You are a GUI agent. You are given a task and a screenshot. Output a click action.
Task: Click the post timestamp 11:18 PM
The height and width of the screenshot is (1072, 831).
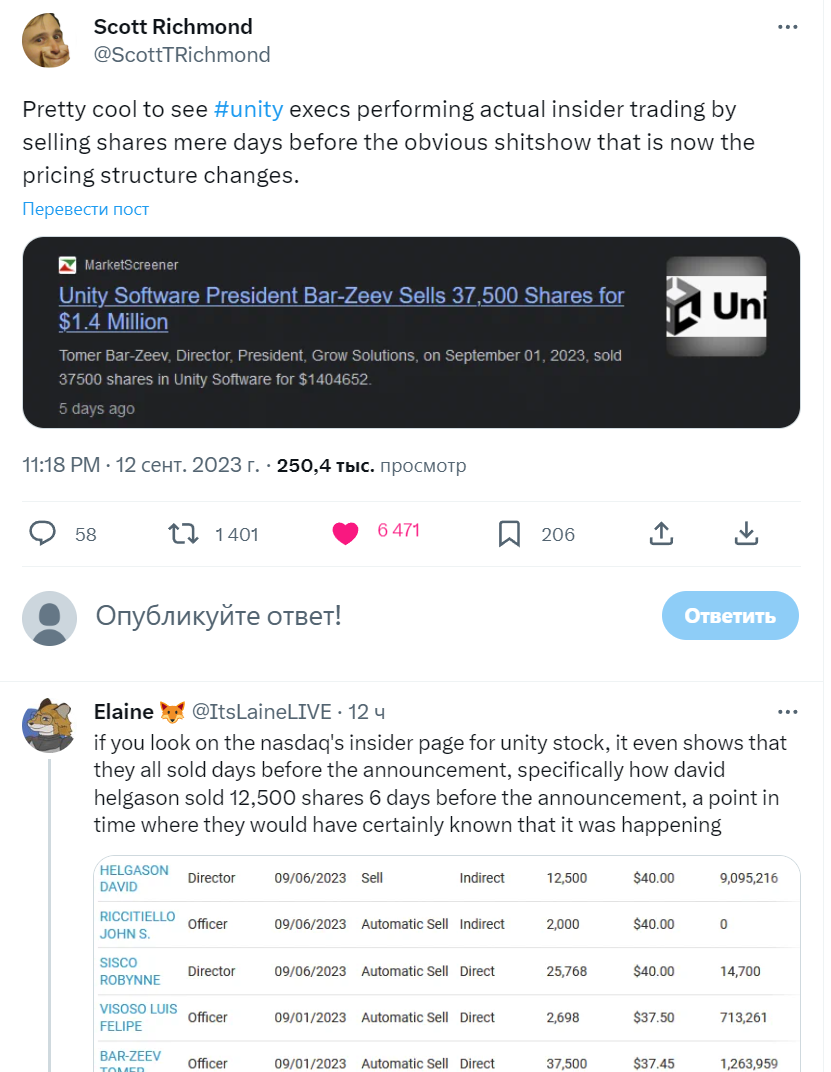click(x=61, y=465)
